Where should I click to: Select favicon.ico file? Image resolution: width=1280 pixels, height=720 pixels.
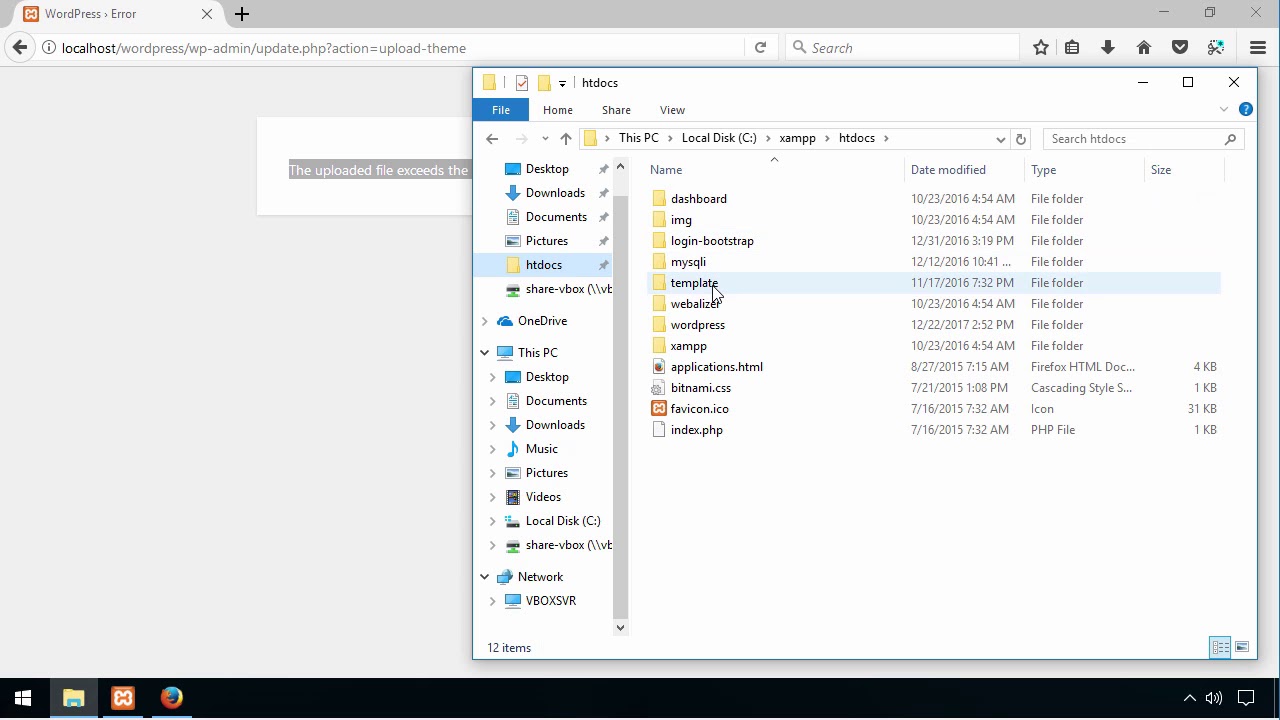pos(699,409)
